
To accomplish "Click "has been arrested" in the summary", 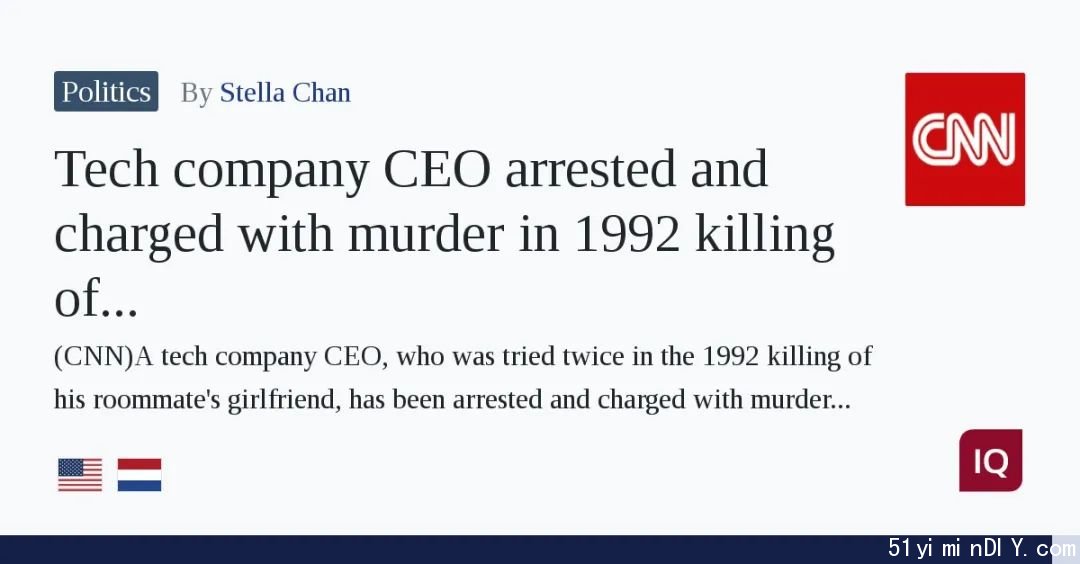I will [x=446, y=399].
